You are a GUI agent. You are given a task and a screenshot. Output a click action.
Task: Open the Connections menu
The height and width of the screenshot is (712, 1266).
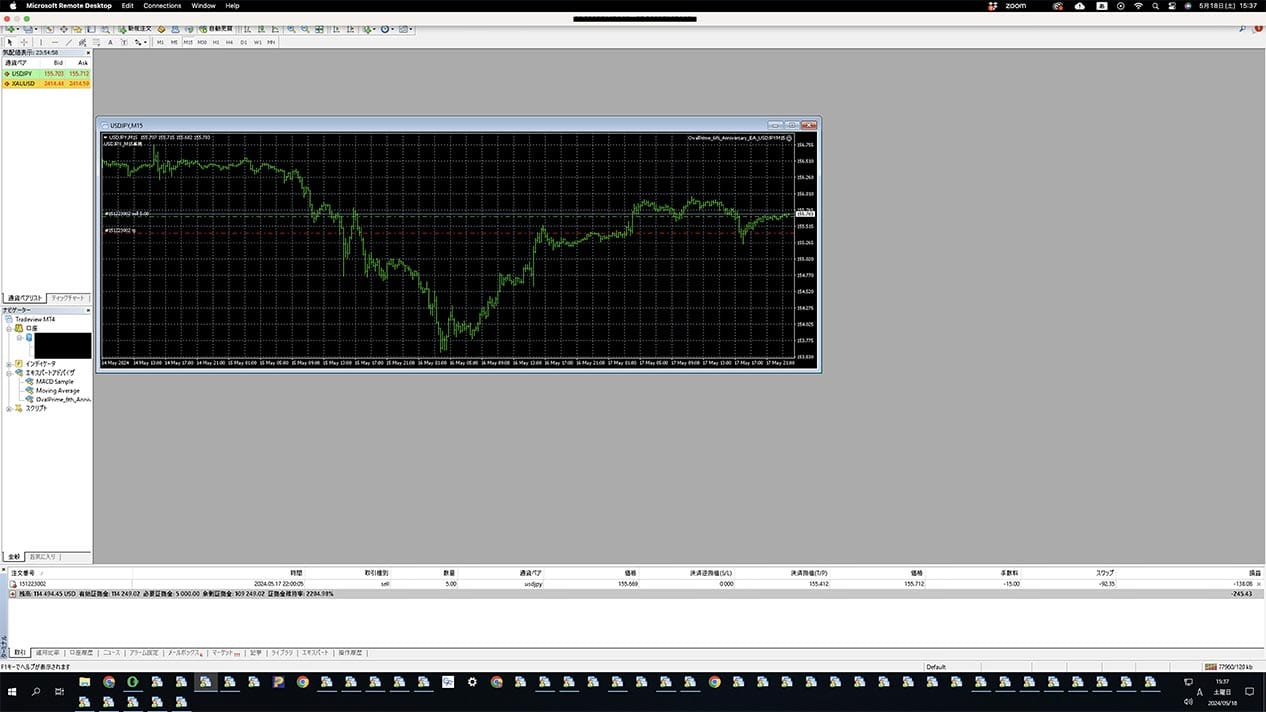tap(162, 6)
